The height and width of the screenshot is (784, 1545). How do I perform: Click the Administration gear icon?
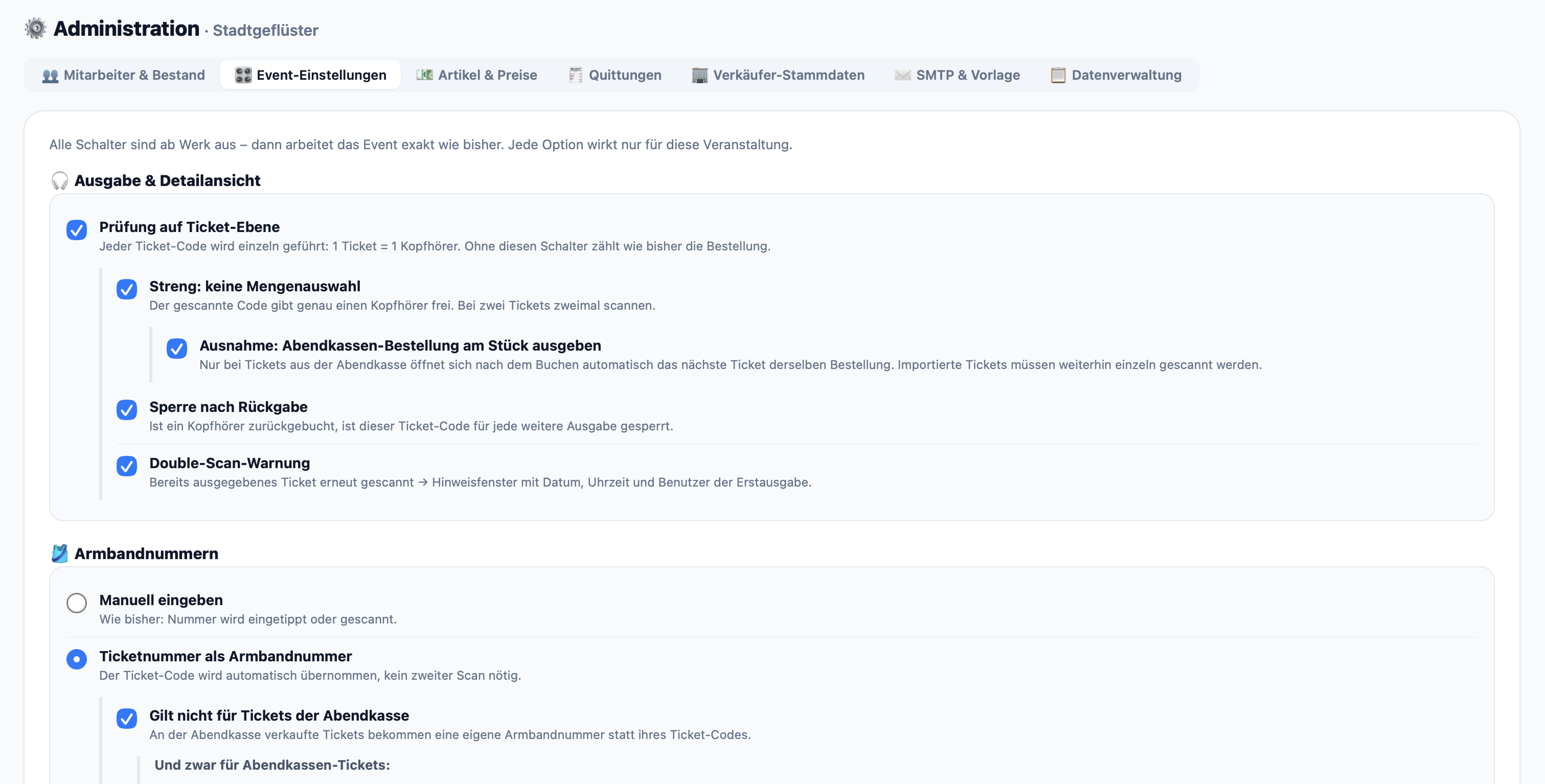(x=36, y=28)
